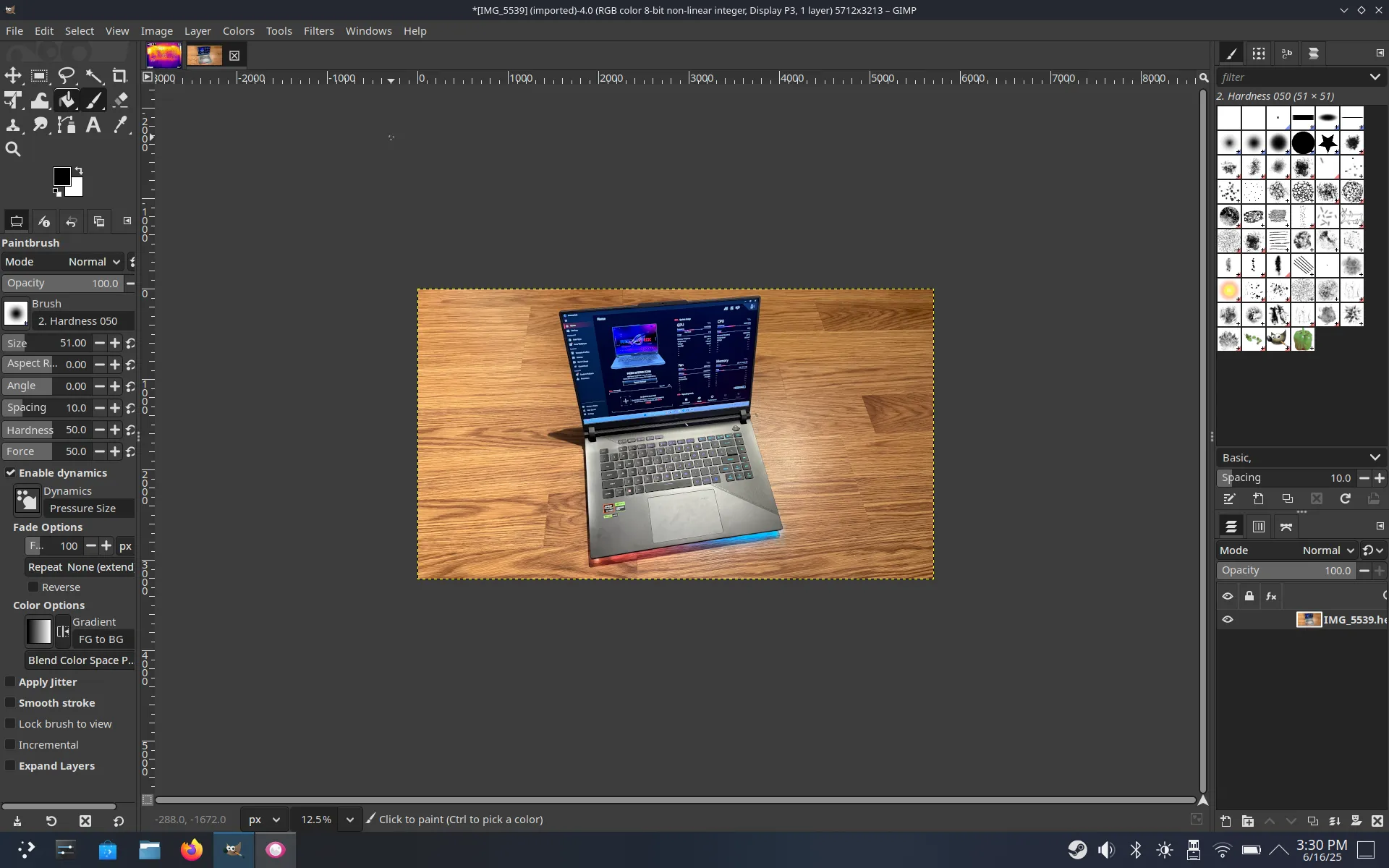Select the Zoom magnifier tool
The image size is (1389, 868).
click(x=13, y=150)
